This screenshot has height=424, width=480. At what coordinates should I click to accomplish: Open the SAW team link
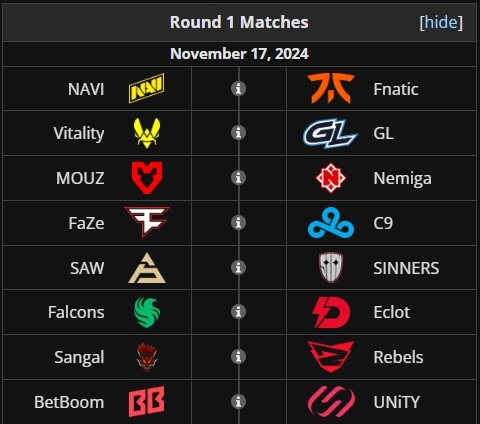coord(87,268)
